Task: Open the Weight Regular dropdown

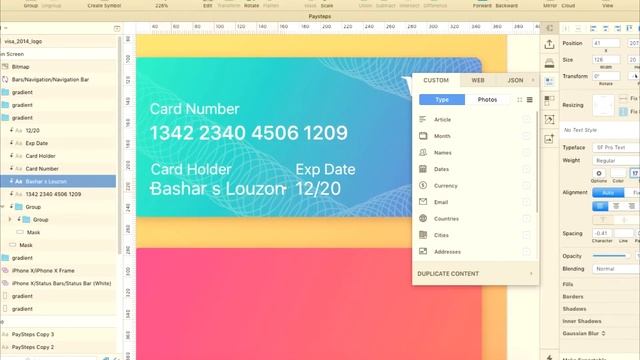Action: 616,160
